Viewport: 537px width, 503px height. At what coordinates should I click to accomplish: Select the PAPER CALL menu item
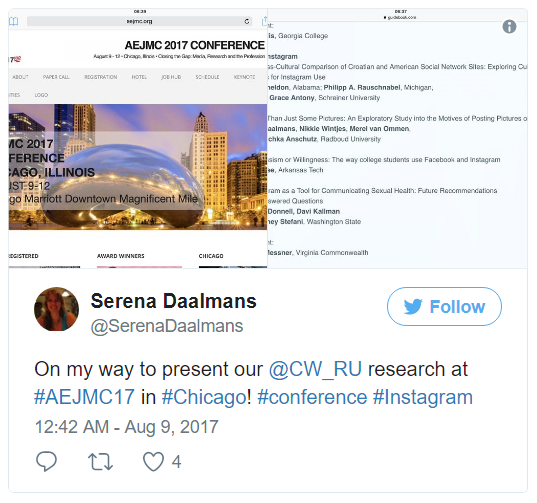[x=56, y=77]
